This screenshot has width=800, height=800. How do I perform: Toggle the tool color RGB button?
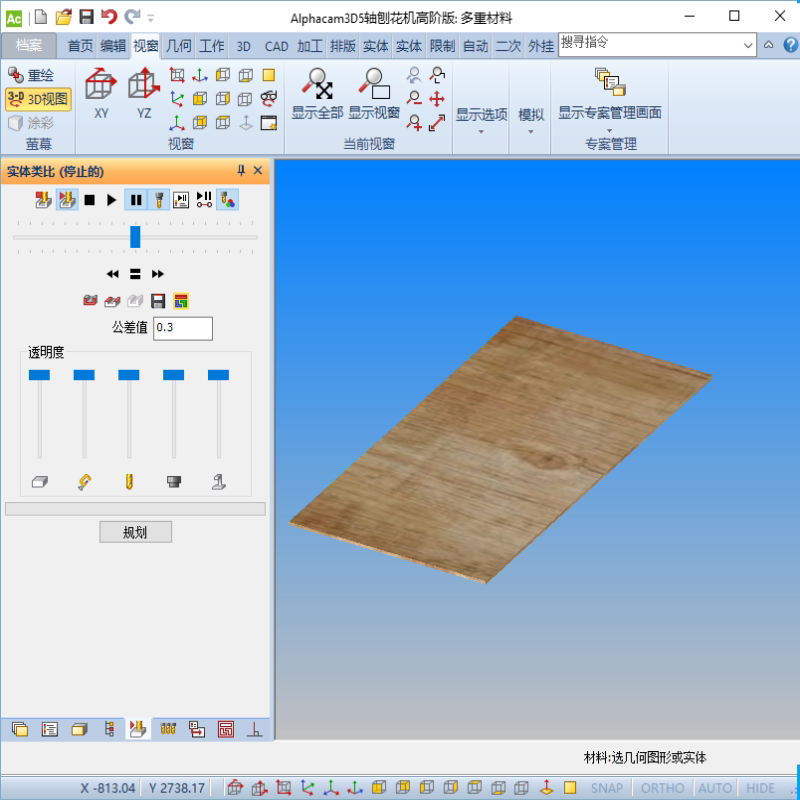tap(228, 199)
